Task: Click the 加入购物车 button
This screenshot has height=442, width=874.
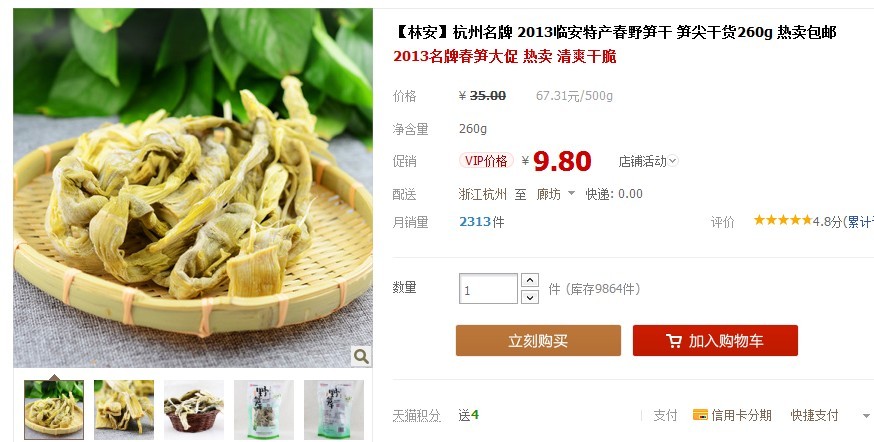Action: (715, 341)
